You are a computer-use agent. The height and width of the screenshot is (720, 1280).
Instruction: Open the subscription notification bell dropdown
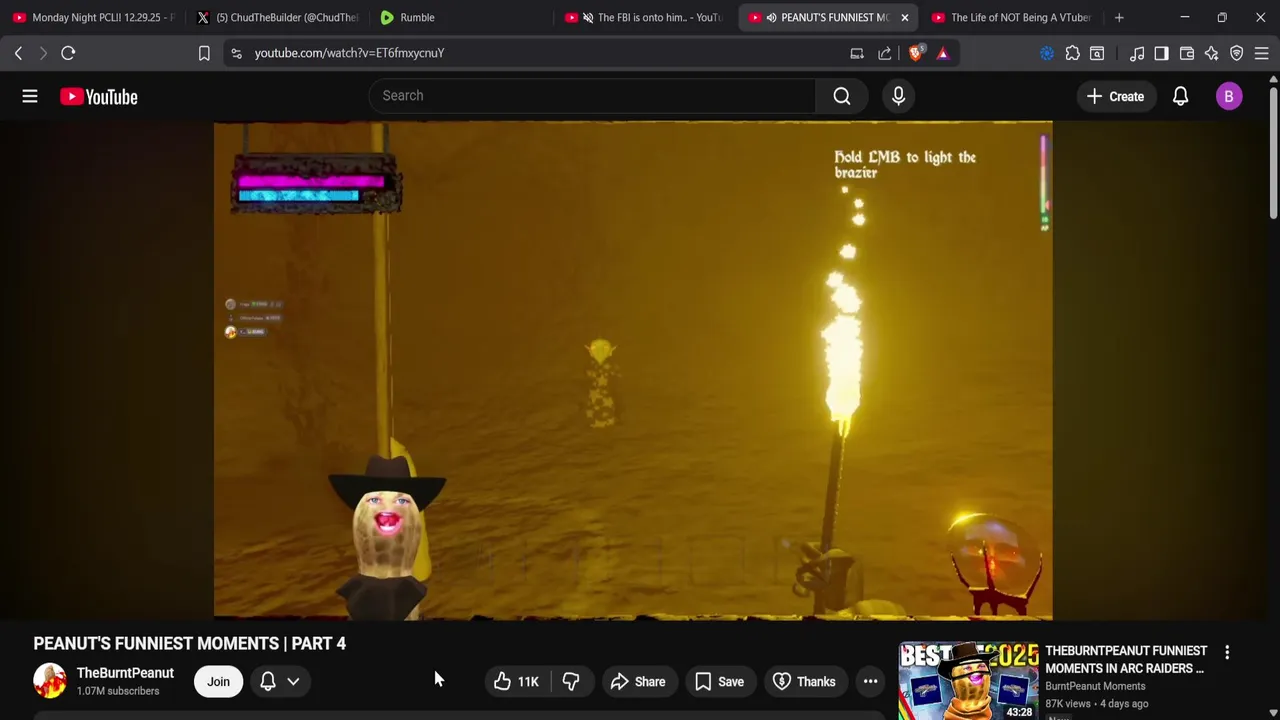click(x=280, y=681)
